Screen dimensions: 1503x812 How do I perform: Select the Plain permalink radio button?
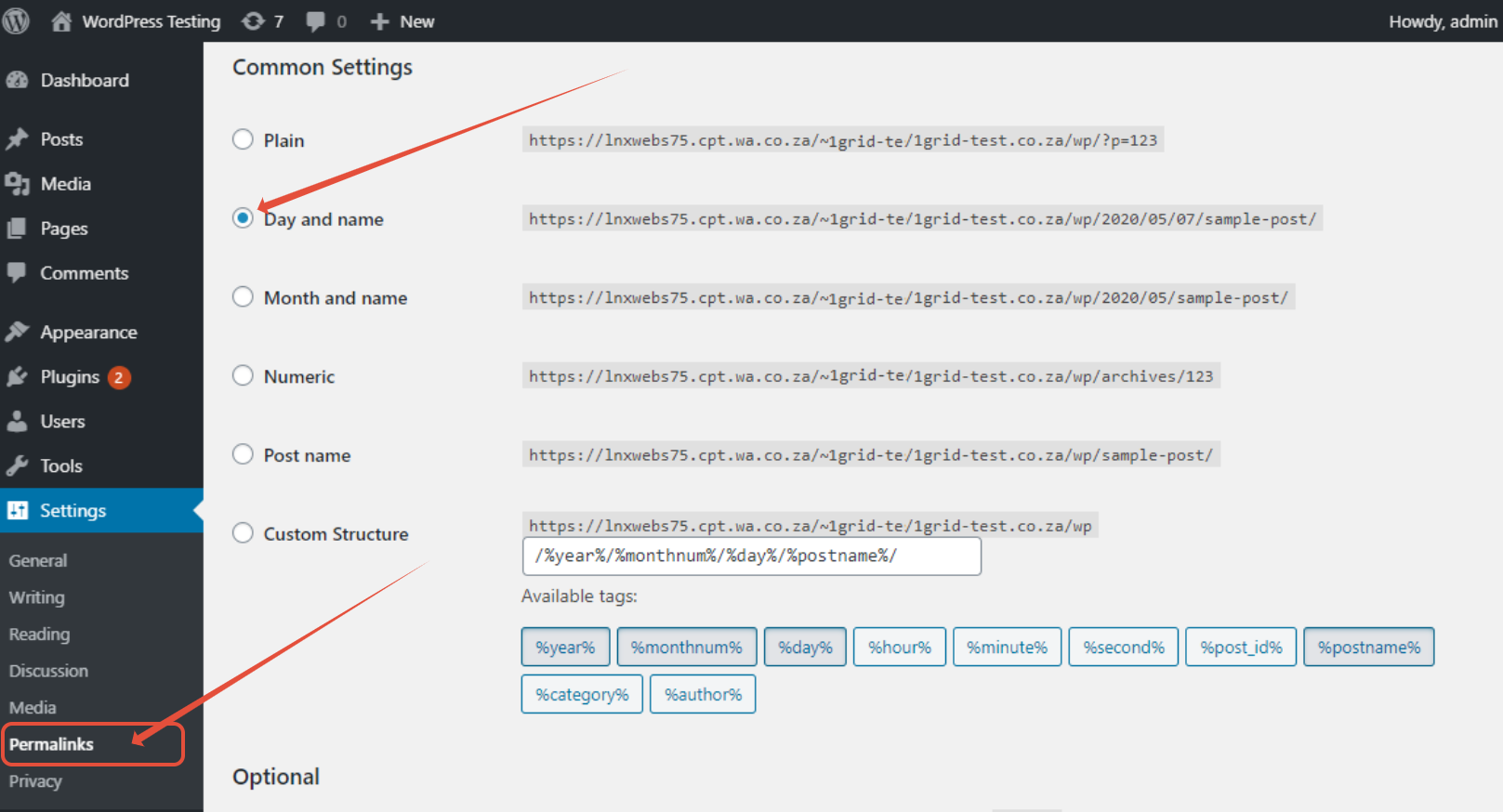[x=243, y=139]
